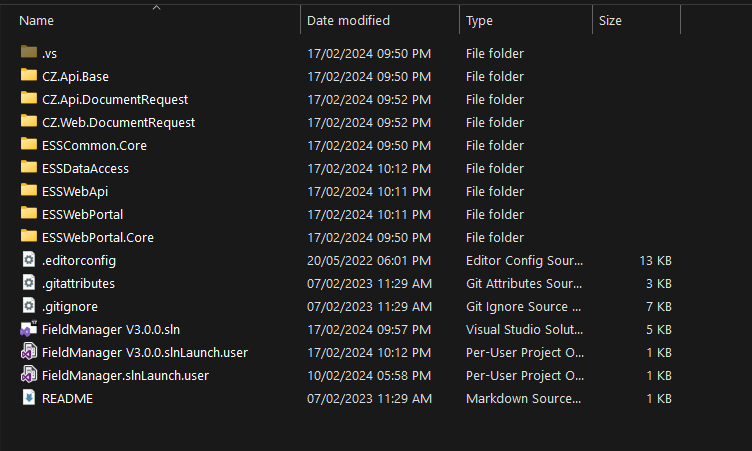752x451 pixels.
Task: Select the .gitattributes file name
Action: [x=78, y=284]
